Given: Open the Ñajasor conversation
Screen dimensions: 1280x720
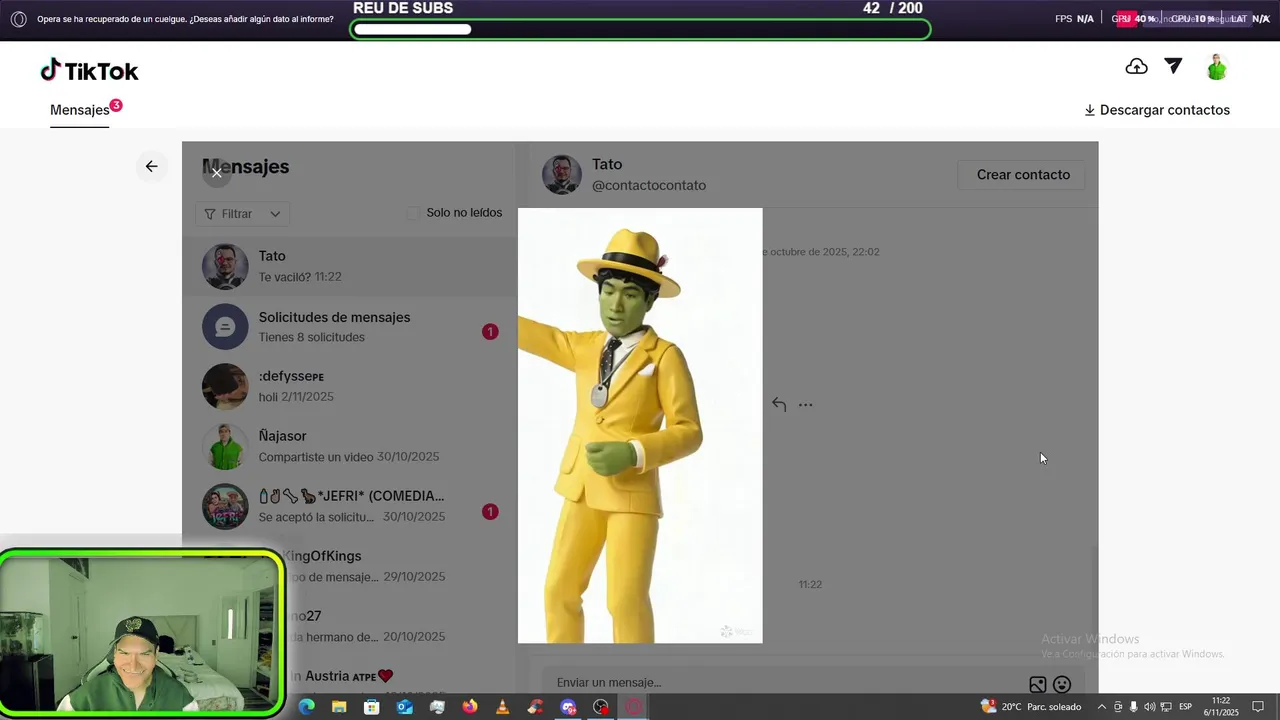Looking at the screenshot, I should point(348,447).
